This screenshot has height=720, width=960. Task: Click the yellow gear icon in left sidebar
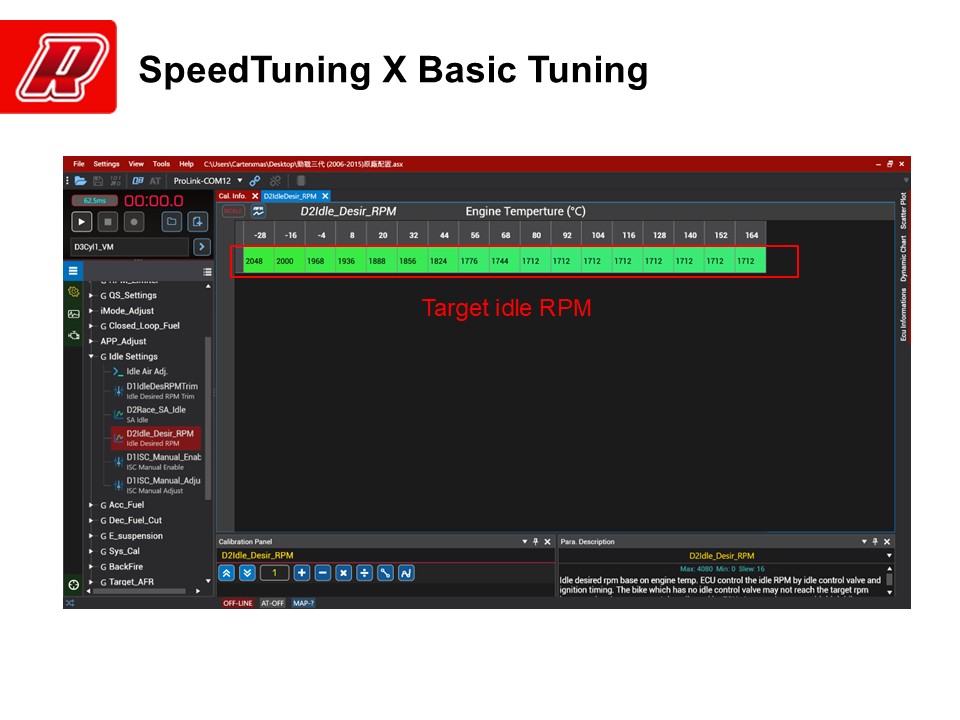73,292
